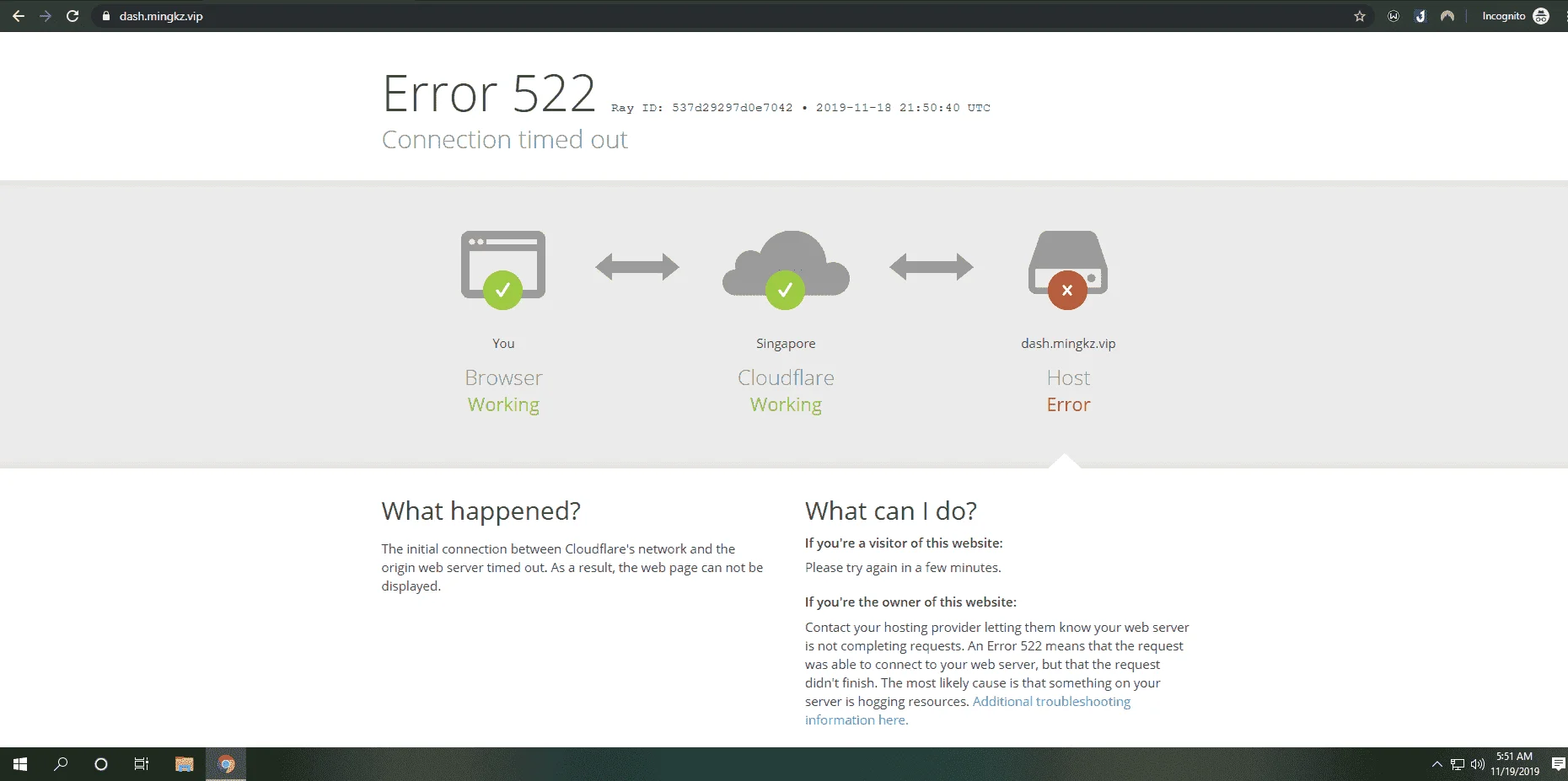Click the Error 522 heading

489,93
